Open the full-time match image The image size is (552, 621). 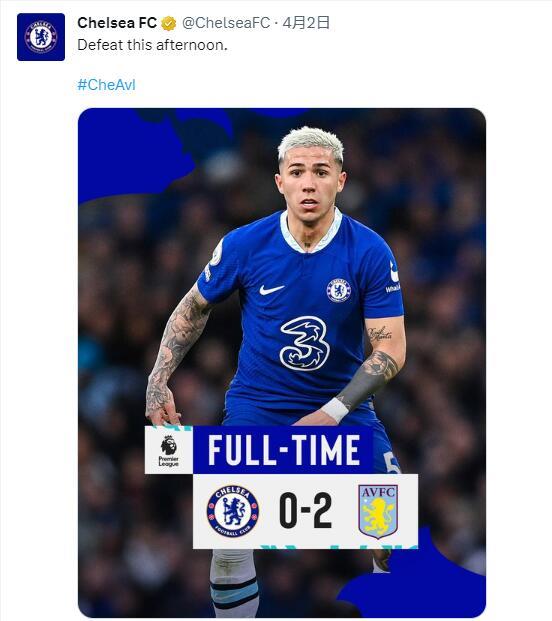(x=282, y=362)
